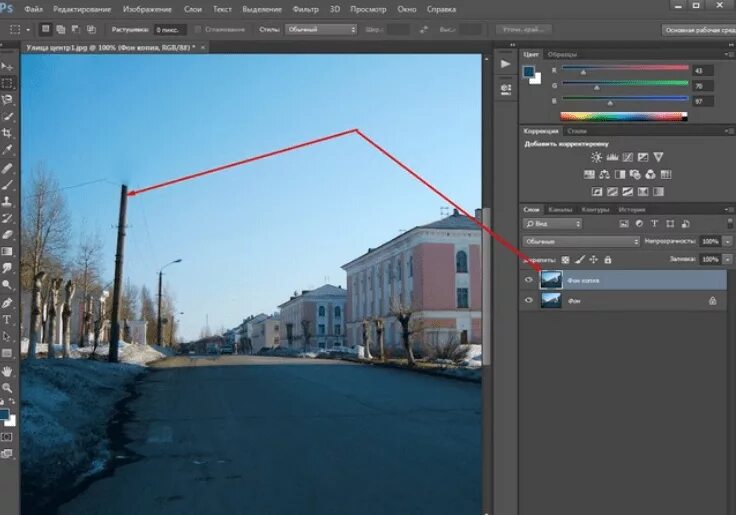Click the Уточн. край button
737x515 pixels.
524,30
